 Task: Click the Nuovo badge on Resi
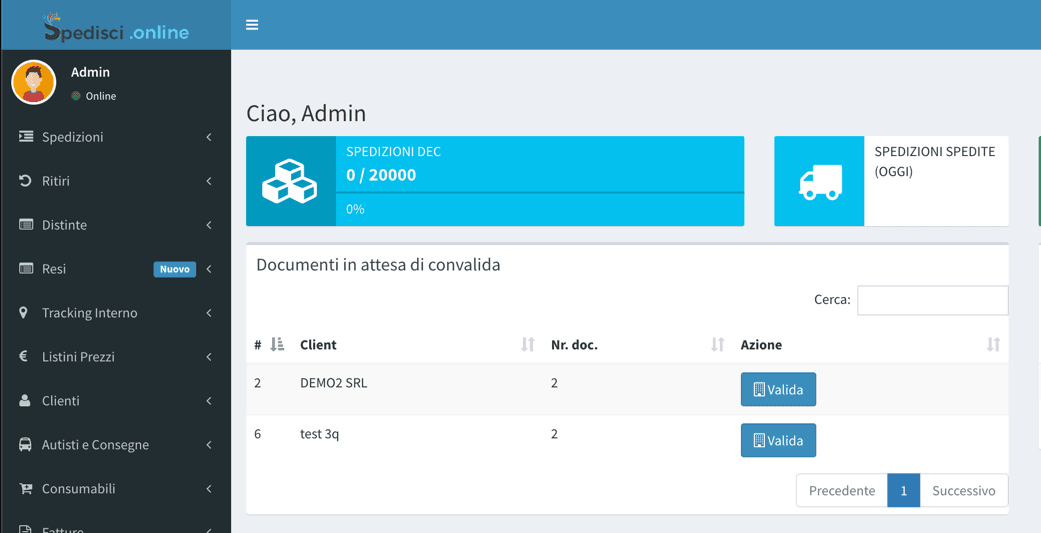point(175,269)
